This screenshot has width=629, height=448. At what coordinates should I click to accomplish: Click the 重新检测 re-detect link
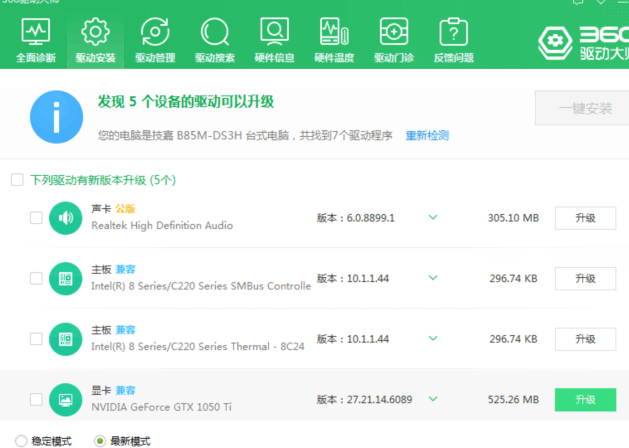[427, 136]
